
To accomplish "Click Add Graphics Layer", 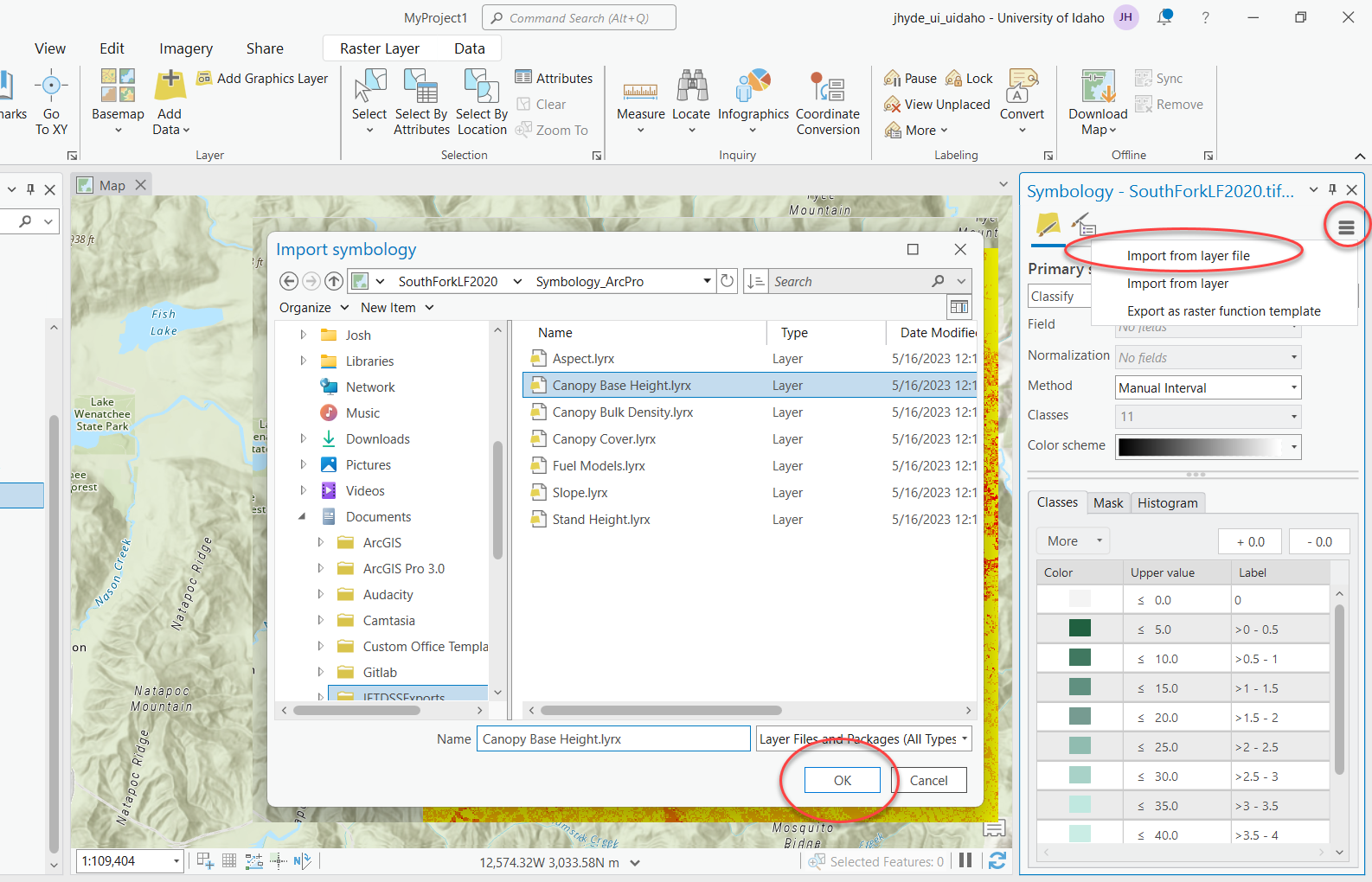I will pyautogui.click(x=263, y=79).
